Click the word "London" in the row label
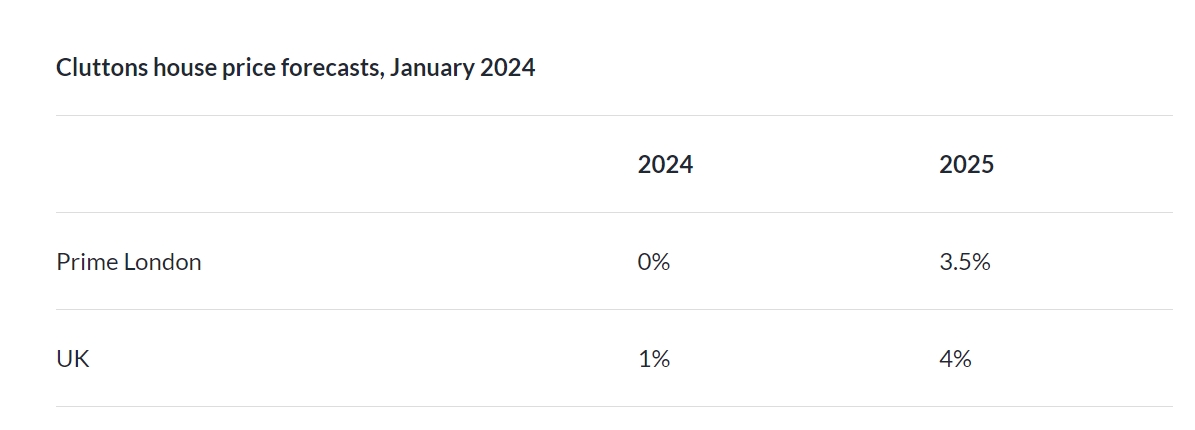 162,262
